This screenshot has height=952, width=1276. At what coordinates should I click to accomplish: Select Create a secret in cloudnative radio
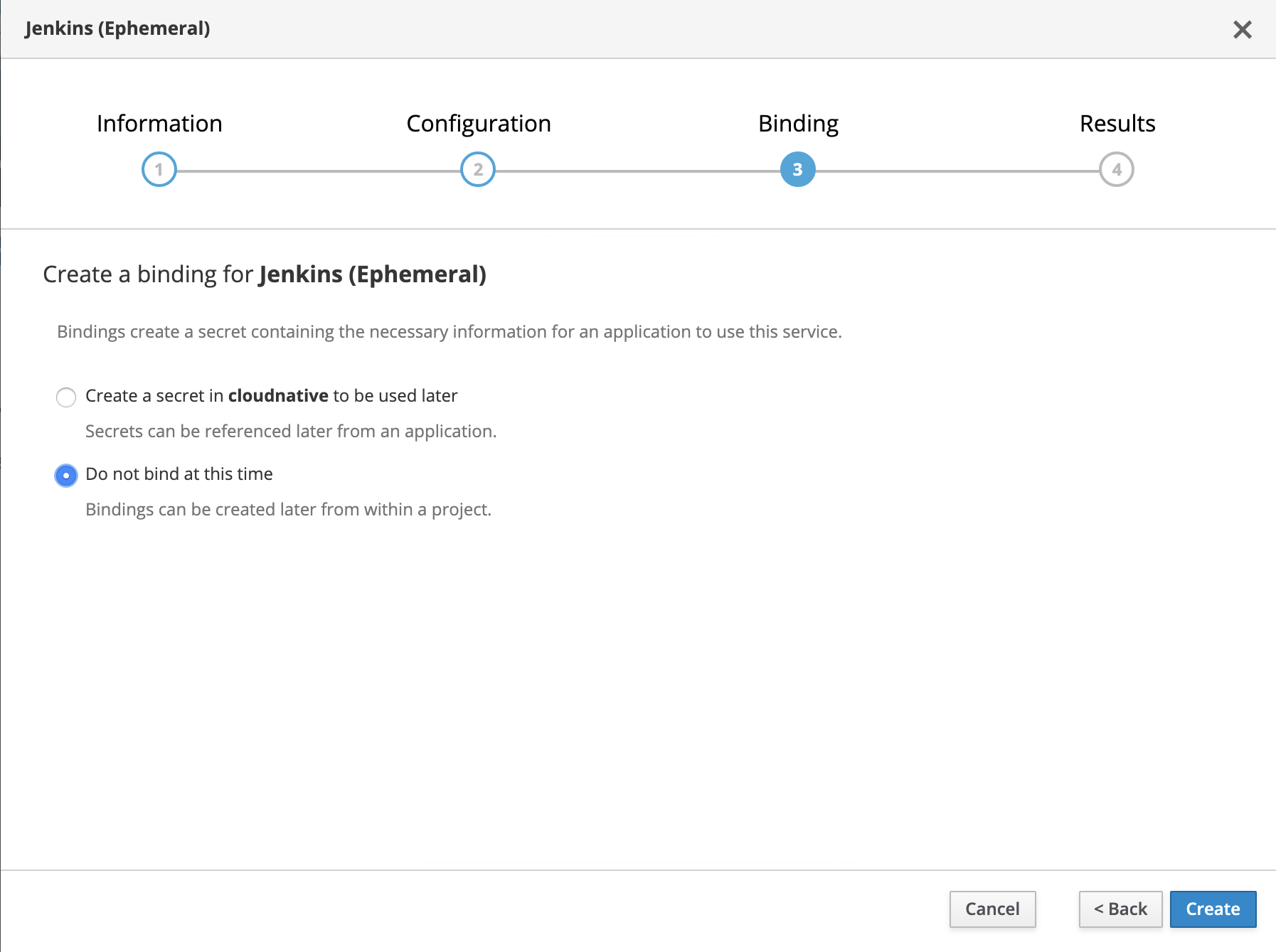coord(66,397)
